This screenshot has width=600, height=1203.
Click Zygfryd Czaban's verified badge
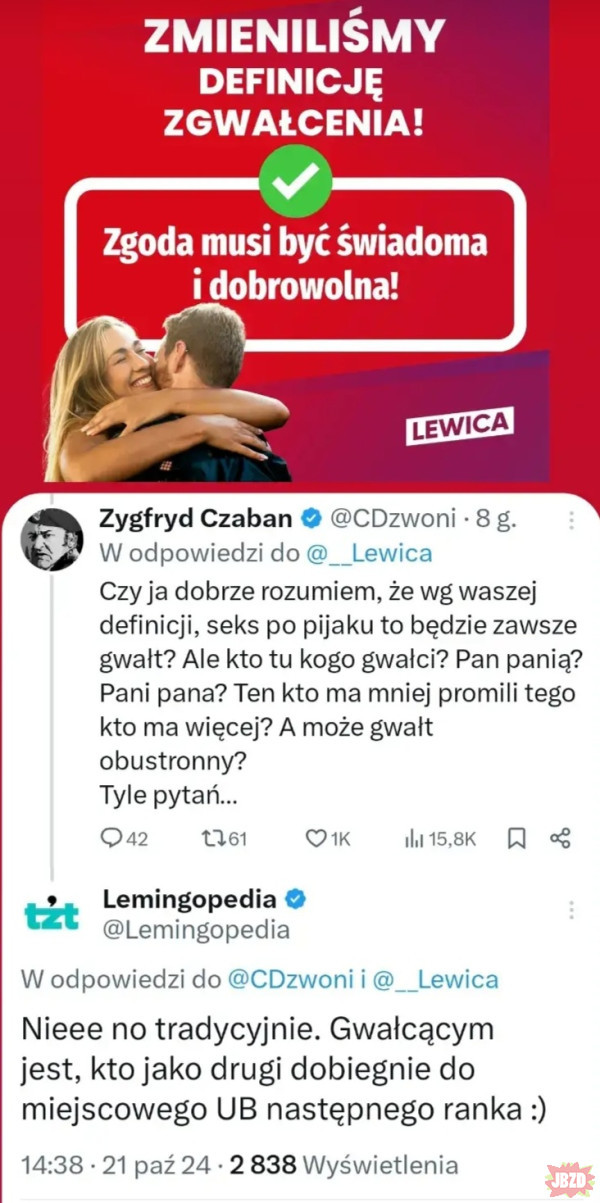311,519
